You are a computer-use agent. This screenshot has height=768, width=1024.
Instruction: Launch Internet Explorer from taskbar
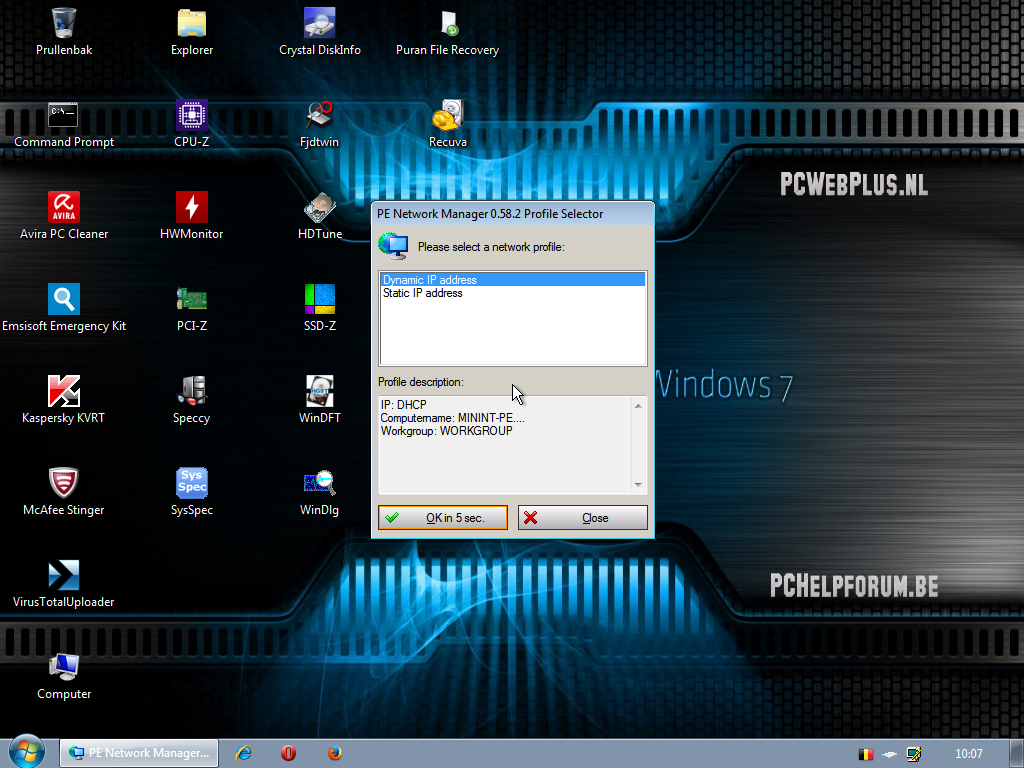click(244, 753)
